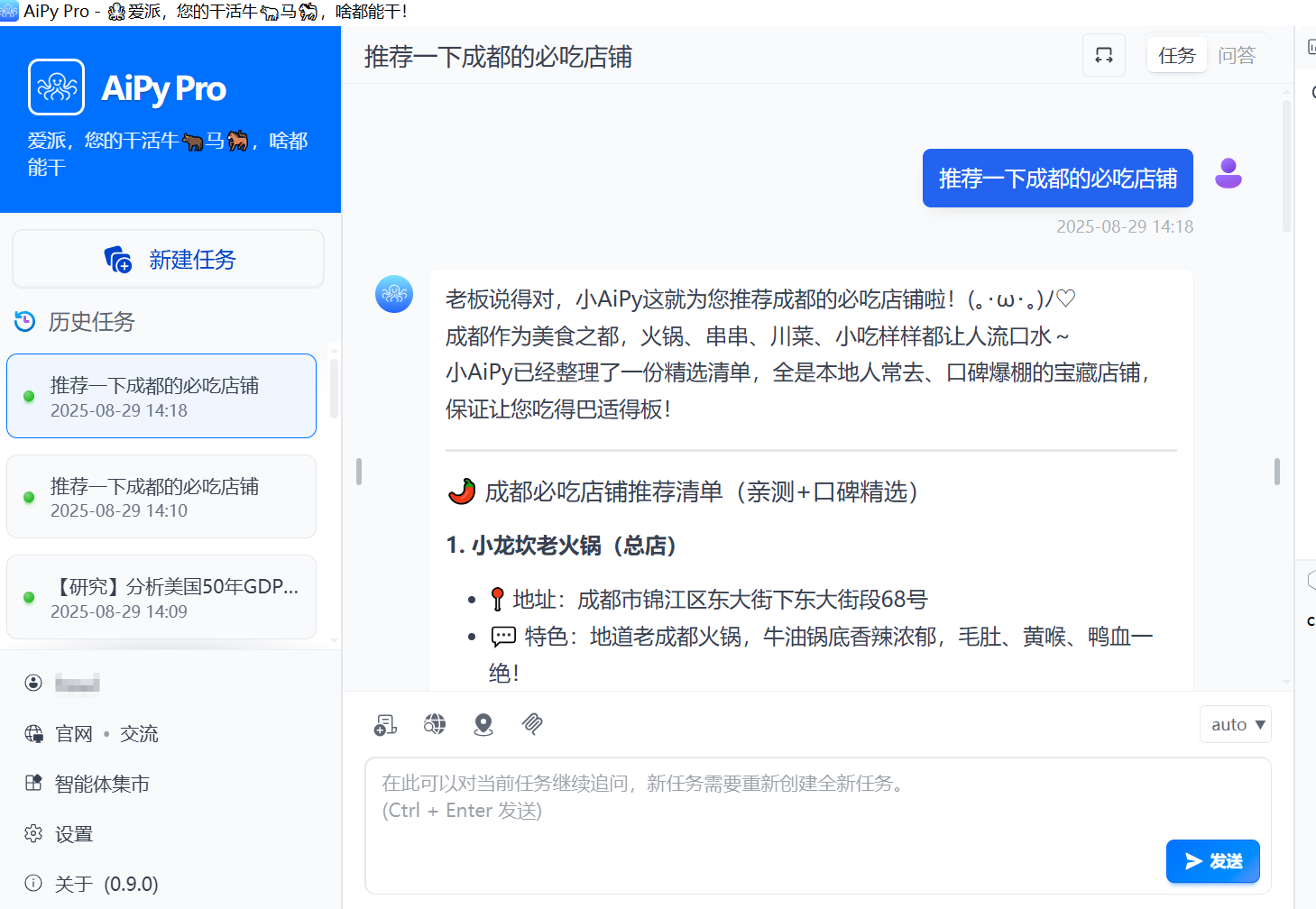Click the web search globe icon
The image size is (1316, 909).
[435, 724]
